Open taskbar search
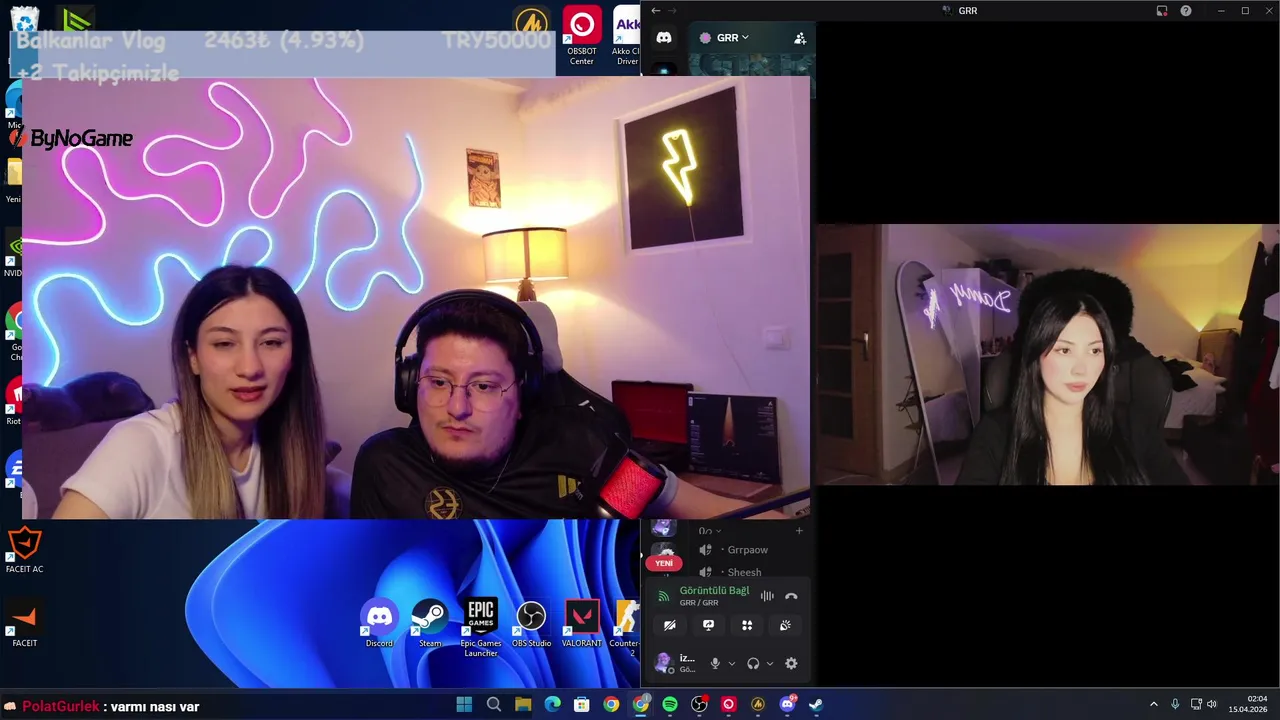1280x720 pixels. point(493,704)
